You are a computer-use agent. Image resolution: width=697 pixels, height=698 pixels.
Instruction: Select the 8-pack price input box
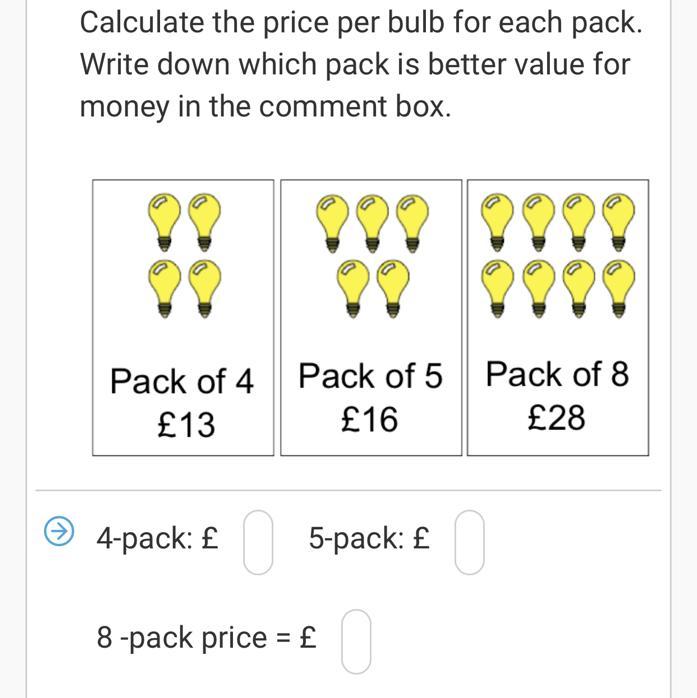pyautogui.click(x=357, y=641)
